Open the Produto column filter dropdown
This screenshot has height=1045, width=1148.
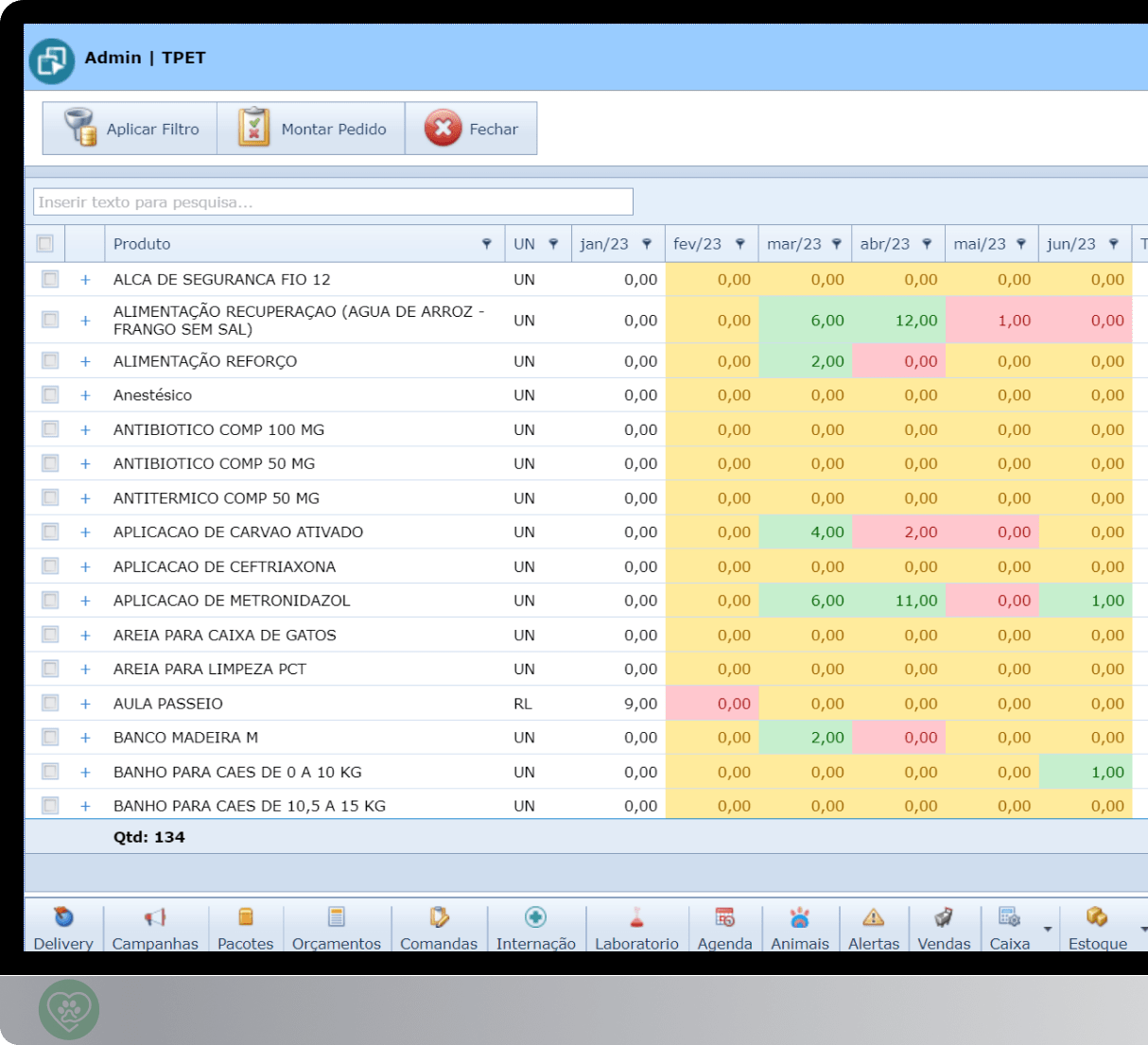pos(487,244)
